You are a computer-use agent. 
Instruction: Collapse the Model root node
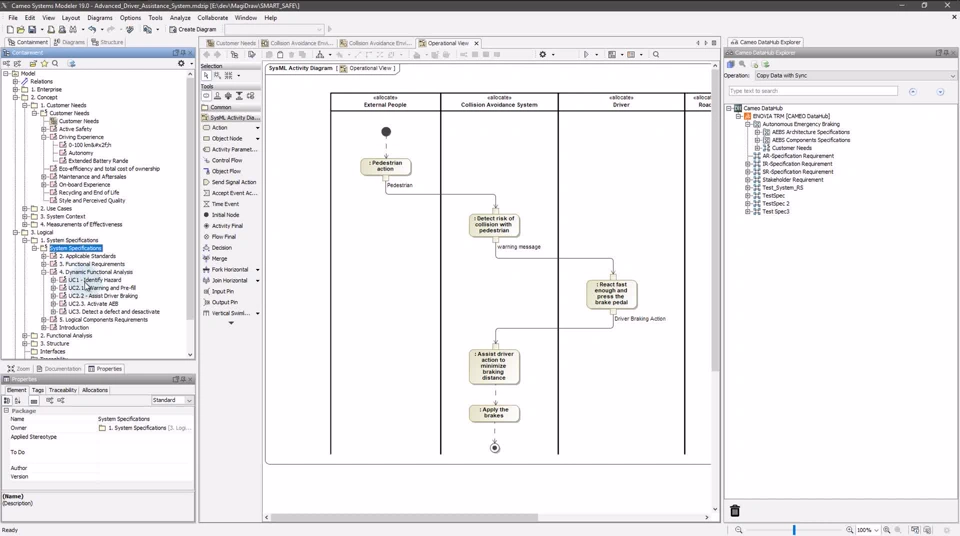(x=6, y=74)
